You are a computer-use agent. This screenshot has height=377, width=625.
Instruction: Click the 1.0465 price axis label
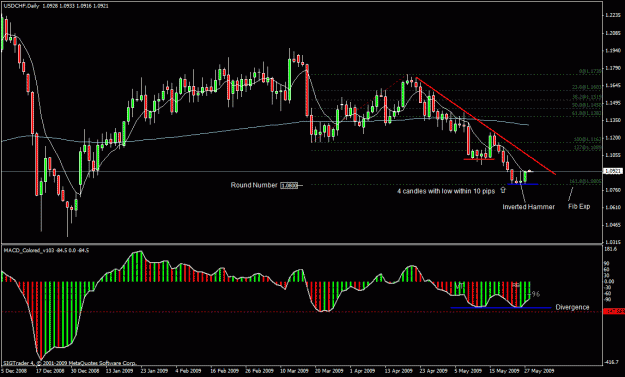(x=613, y=224)
